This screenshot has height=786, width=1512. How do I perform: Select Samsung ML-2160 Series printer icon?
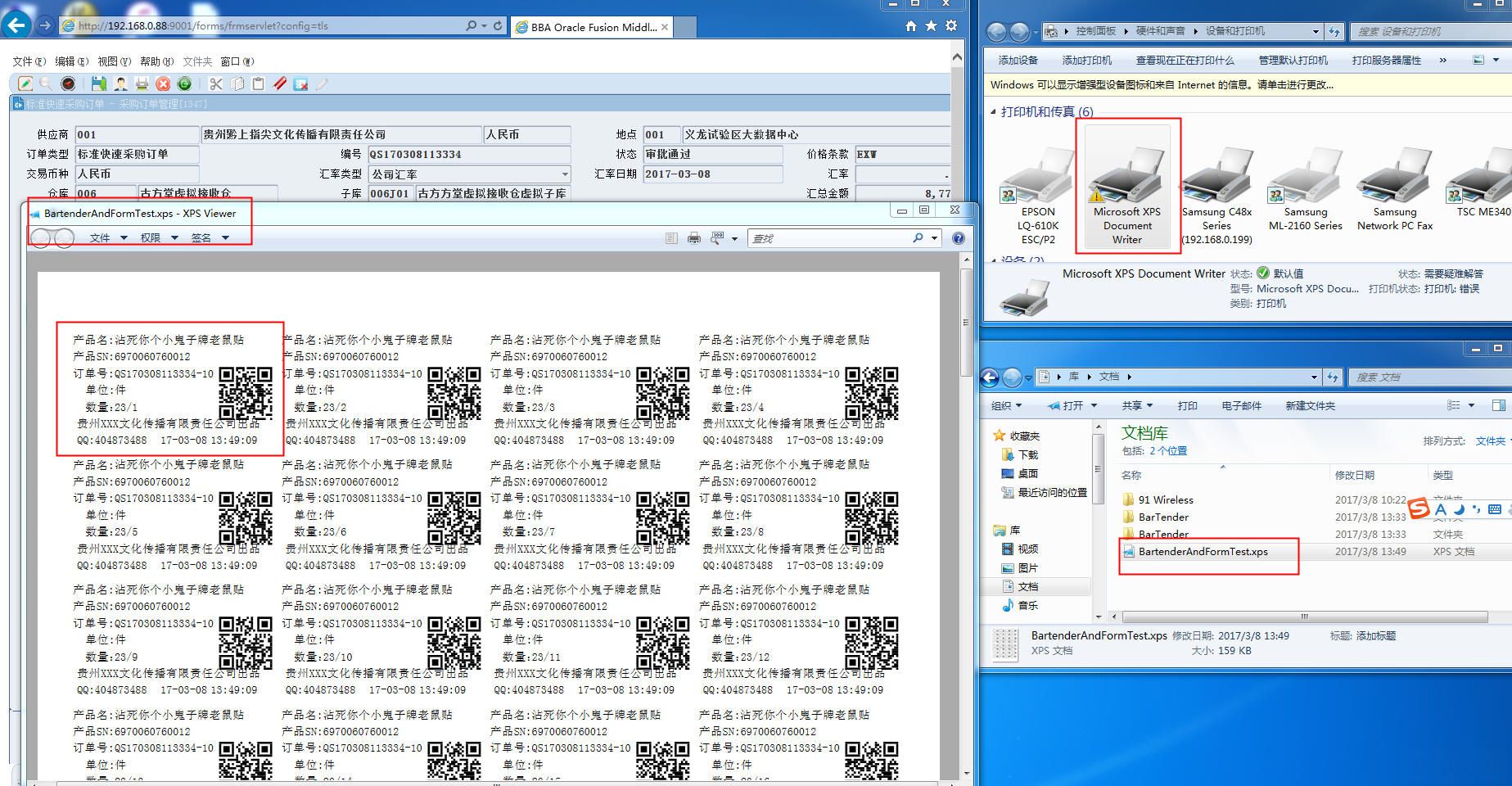click(x=1306, y=188)
